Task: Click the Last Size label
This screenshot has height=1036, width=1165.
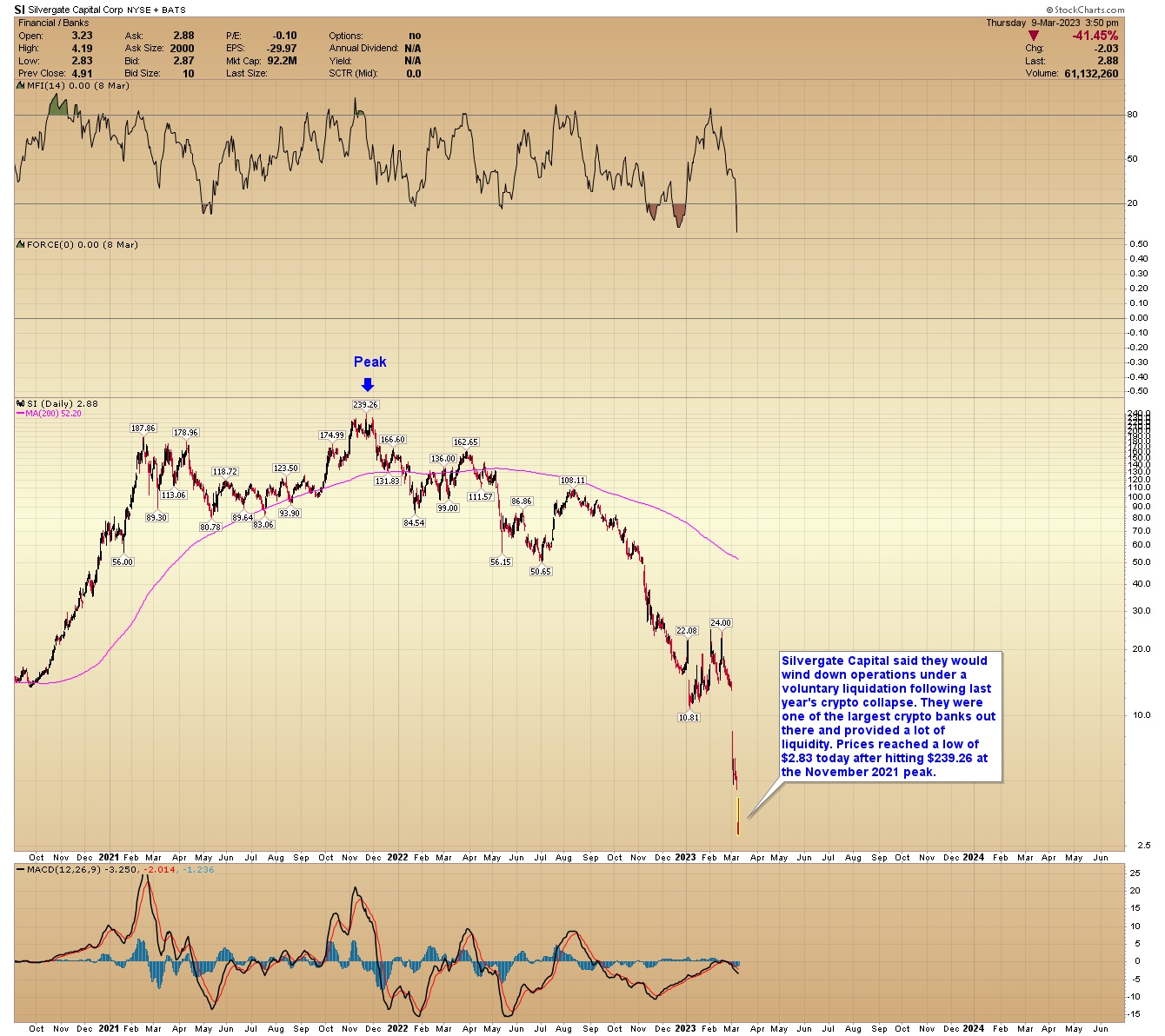Action: point(247,74)
